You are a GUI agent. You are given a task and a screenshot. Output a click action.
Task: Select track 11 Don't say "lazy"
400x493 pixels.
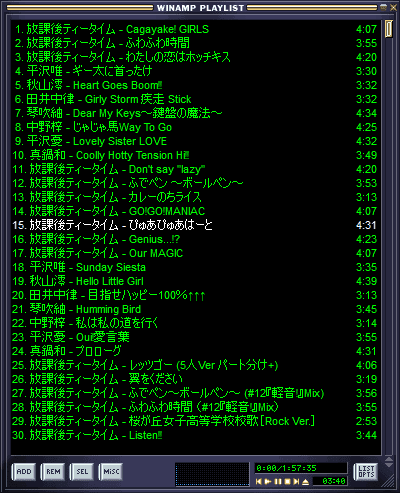click(x=196, y=169)
